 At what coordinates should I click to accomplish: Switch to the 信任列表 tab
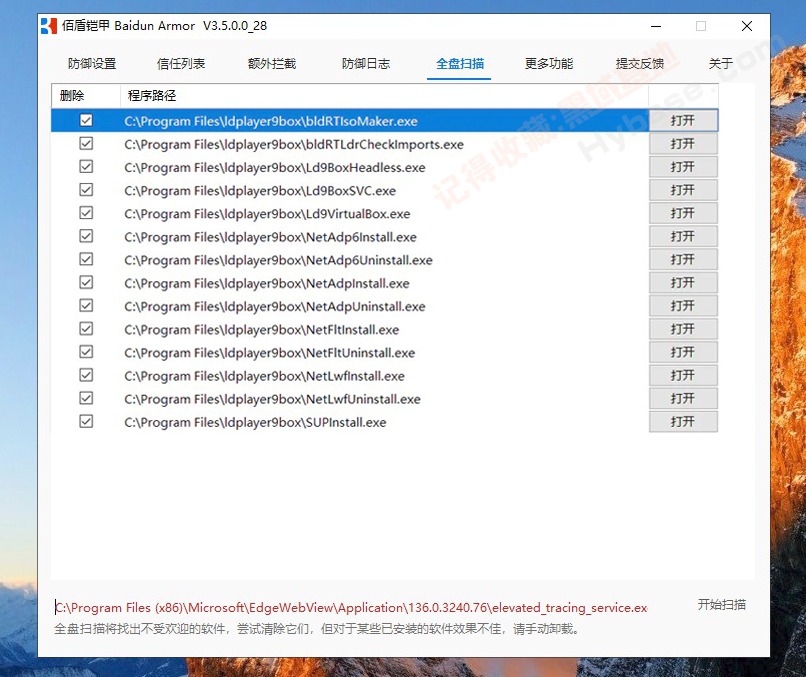(x=181, y=64)
